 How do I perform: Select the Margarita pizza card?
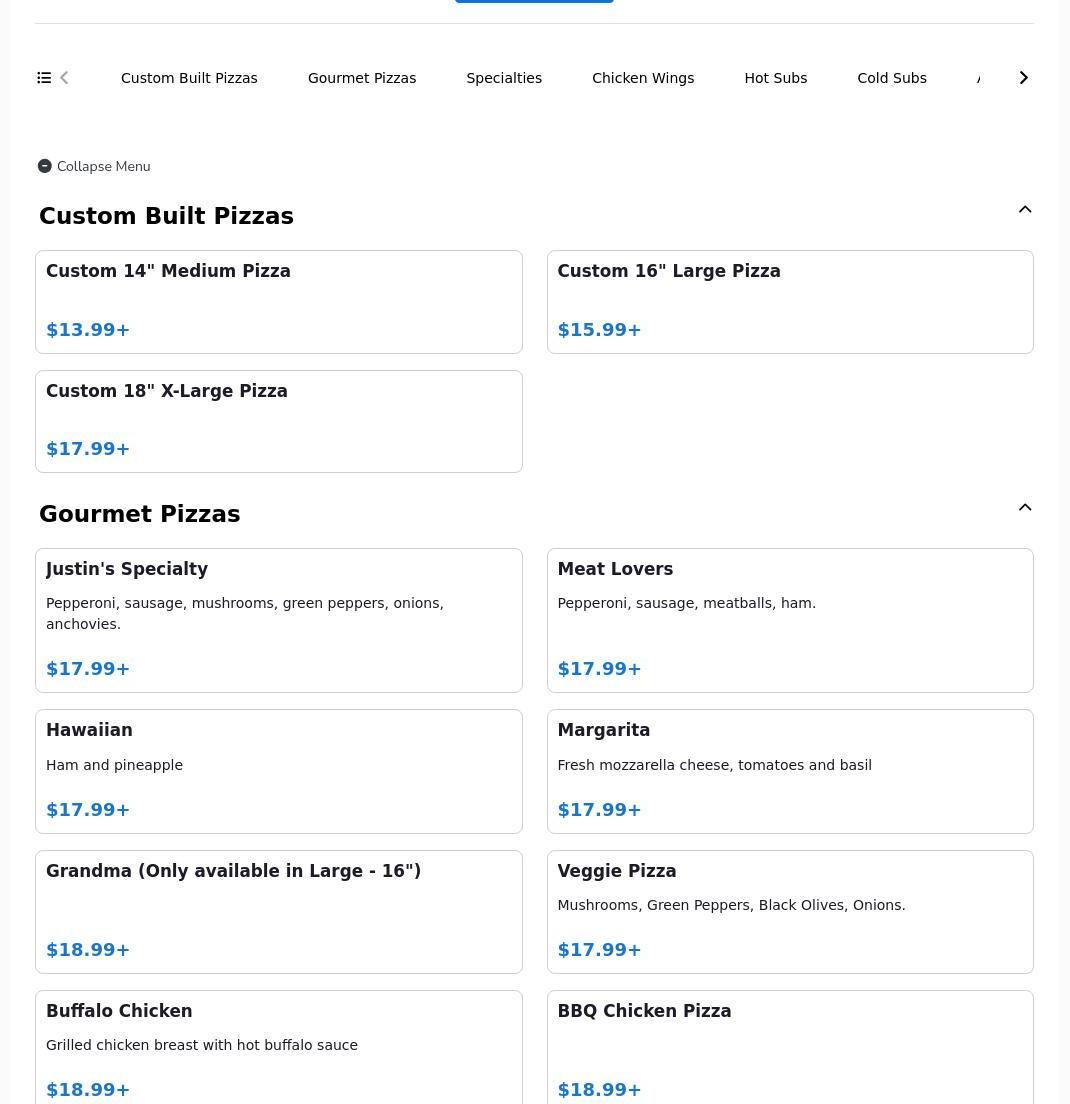click(790, 771)
